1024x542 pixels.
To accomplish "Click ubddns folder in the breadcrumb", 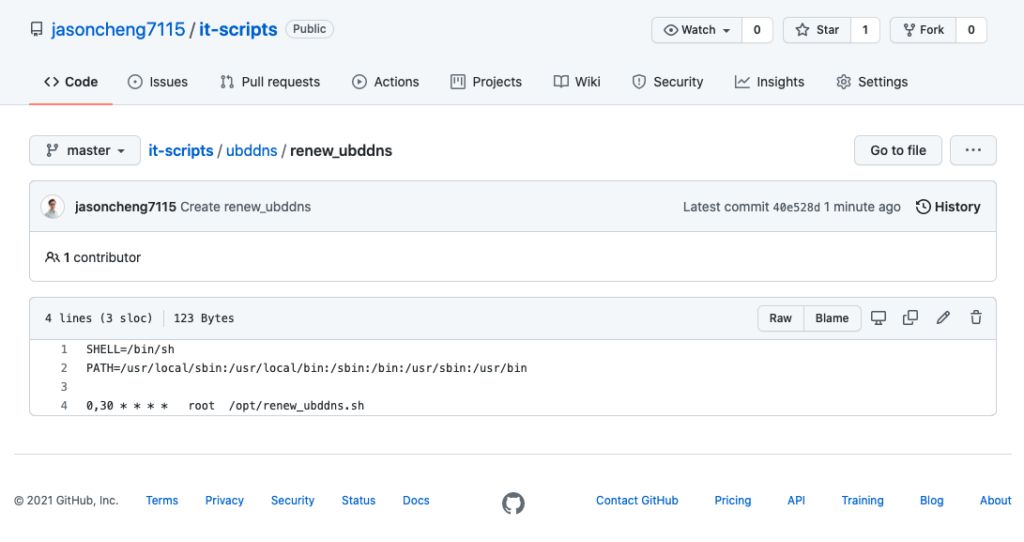I will (x=251, y=150).
